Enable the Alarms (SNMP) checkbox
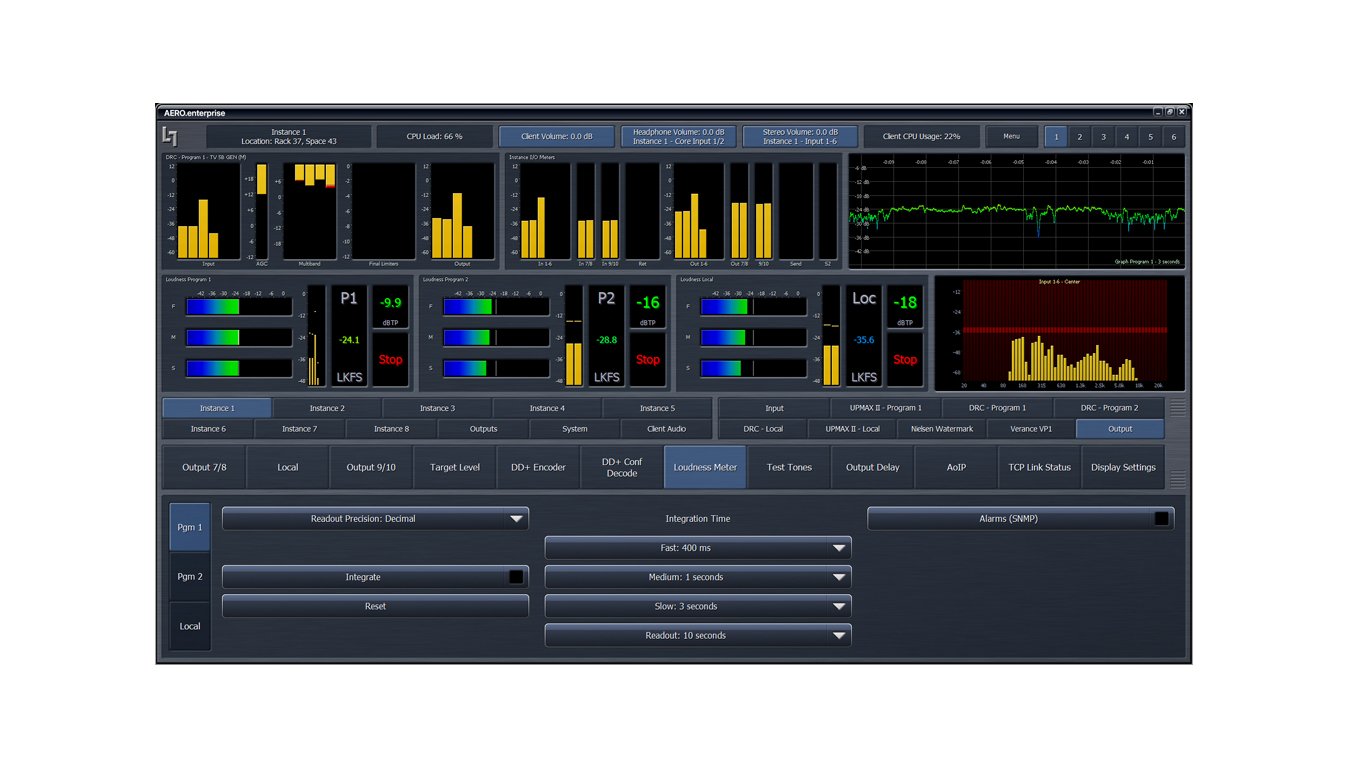 (1160, 519)
